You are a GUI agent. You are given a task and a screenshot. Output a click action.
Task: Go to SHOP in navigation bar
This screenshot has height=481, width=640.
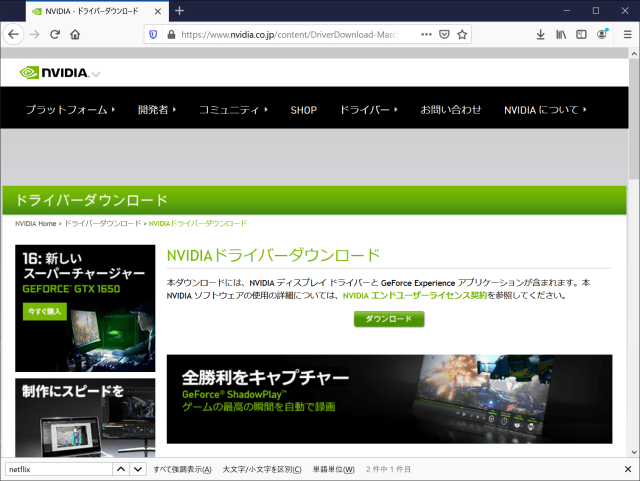point(303,110)
